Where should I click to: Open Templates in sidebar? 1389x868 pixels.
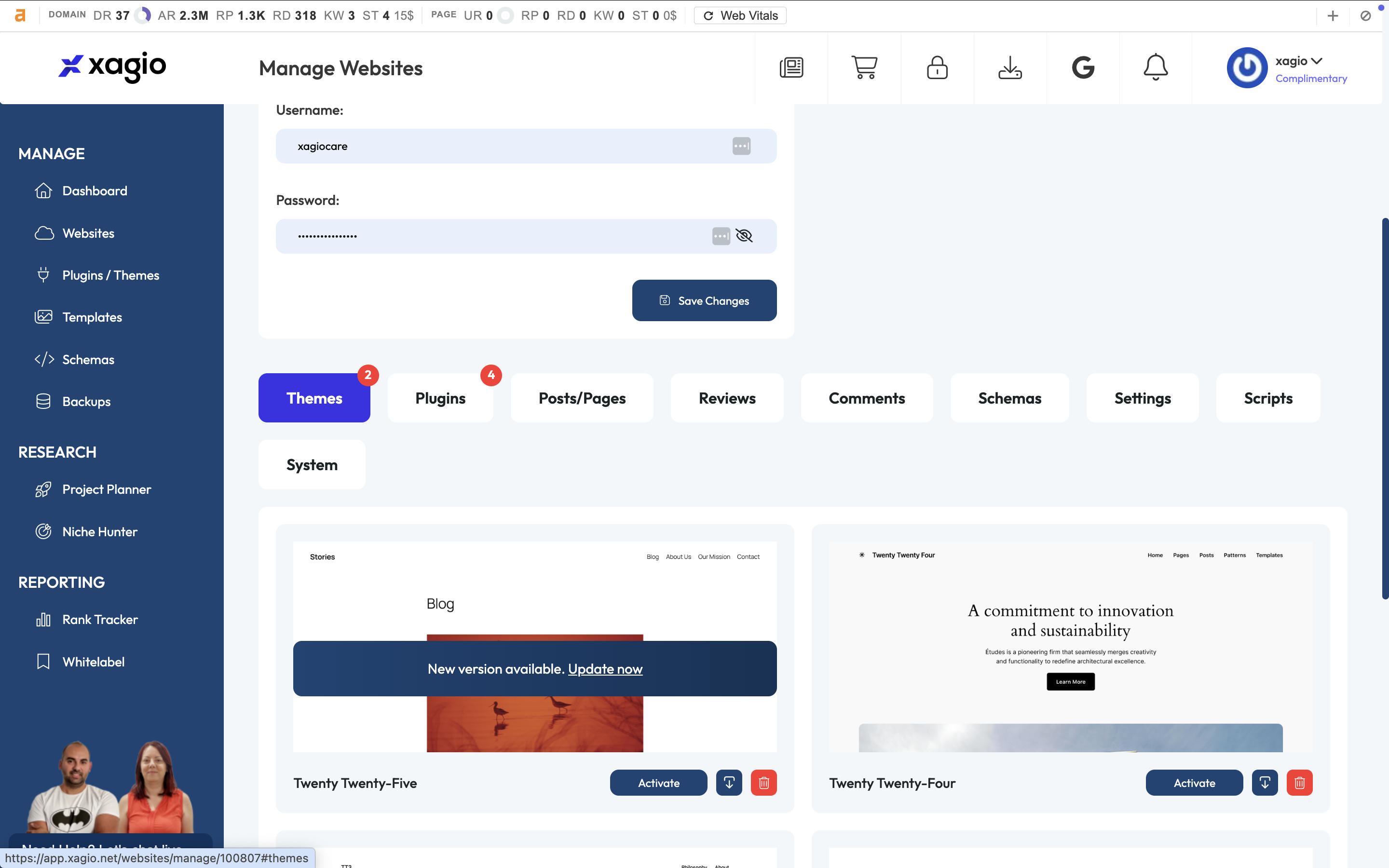(x=79, y=317)
